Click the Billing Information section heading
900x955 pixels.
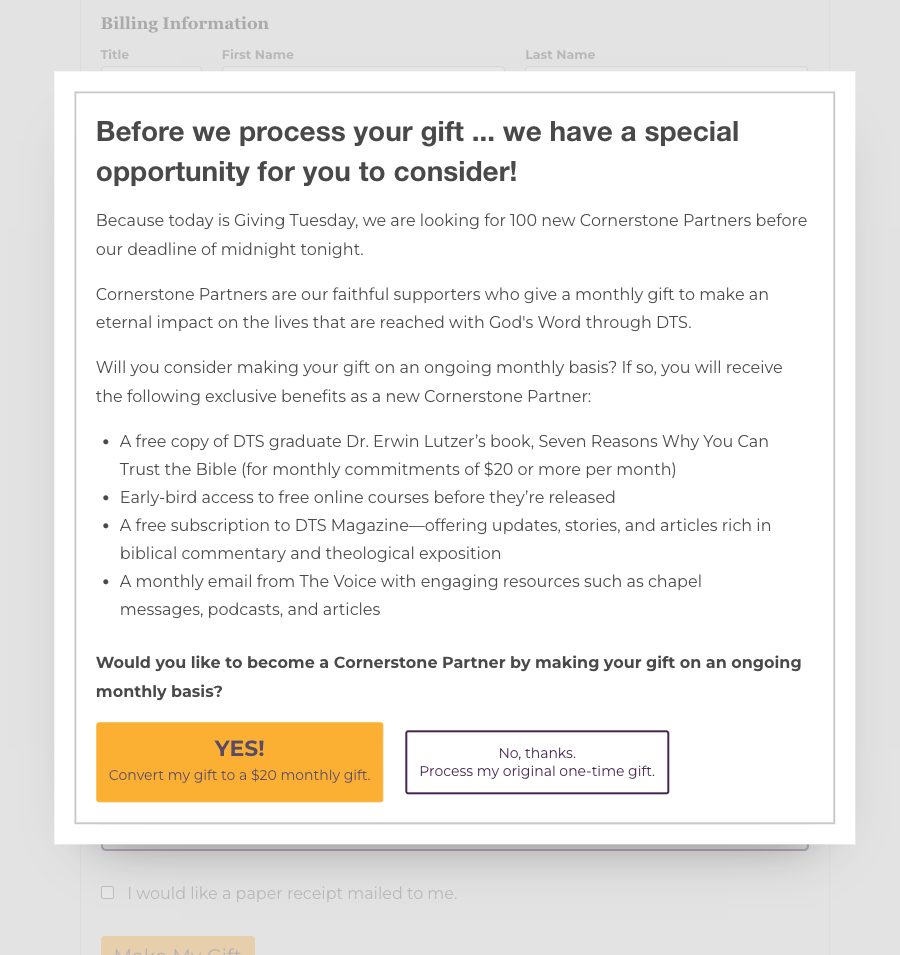coord(184,23)
